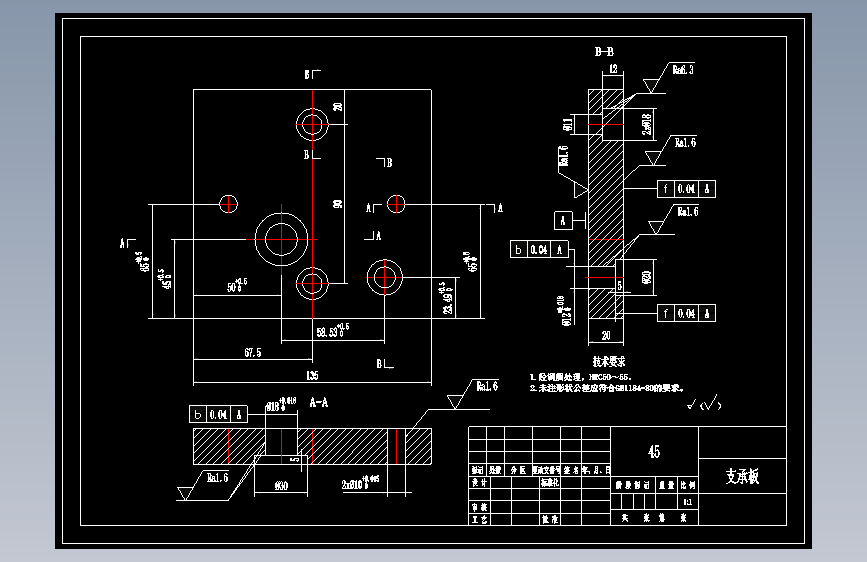Select the 设计 cell in title block
The height and width of the screenshot is (562, 867).
point(479,482)
